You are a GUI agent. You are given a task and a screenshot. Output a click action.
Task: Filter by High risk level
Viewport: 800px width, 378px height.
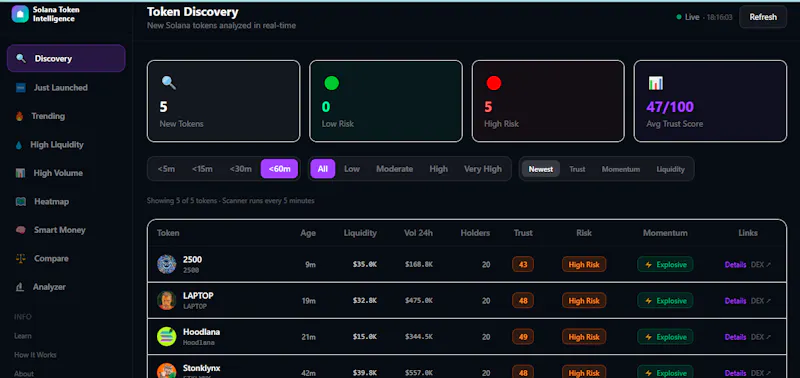[x=438, y=169]
